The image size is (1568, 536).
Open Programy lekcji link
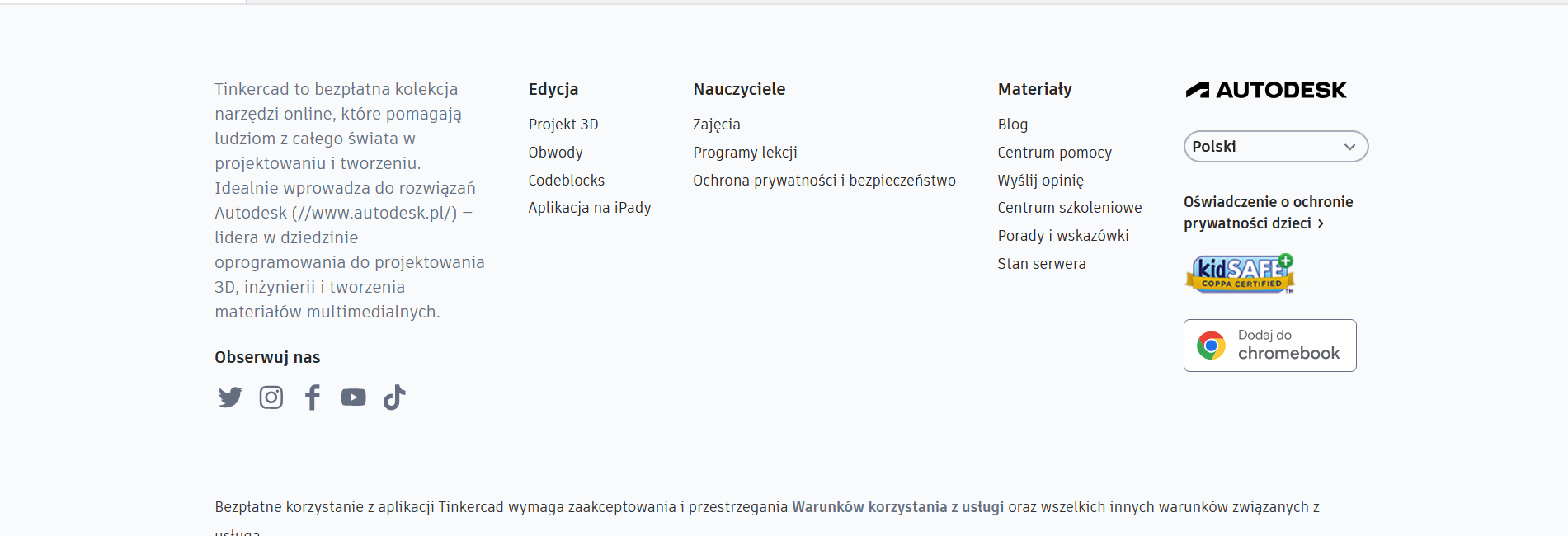coord(745,153)
